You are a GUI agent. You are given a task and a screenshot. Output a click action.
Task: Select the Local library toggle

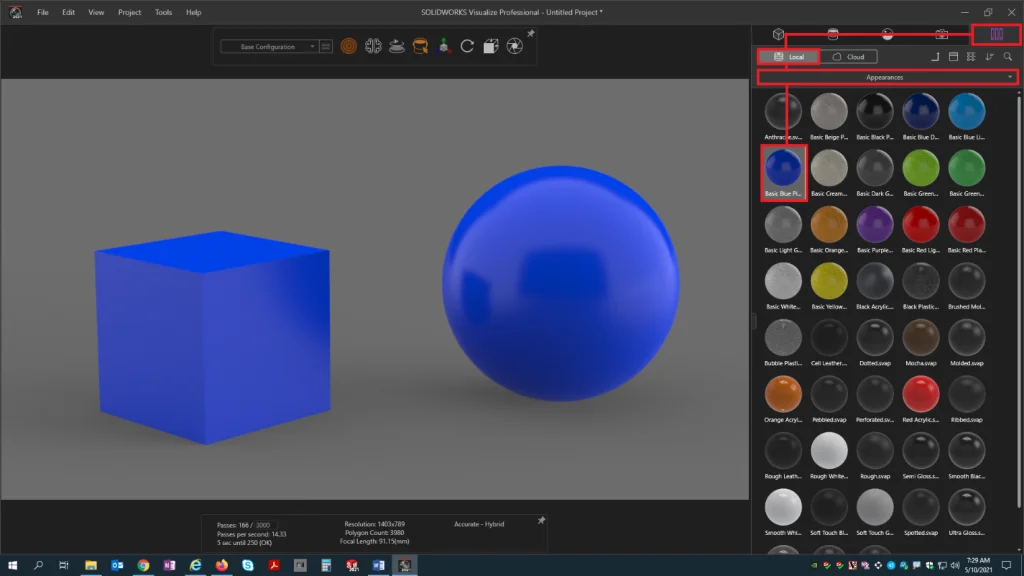click(788, 57)
